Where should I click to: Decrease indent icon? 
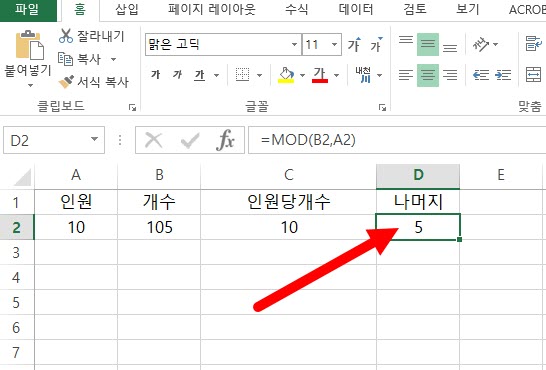(x=481, y=75)
